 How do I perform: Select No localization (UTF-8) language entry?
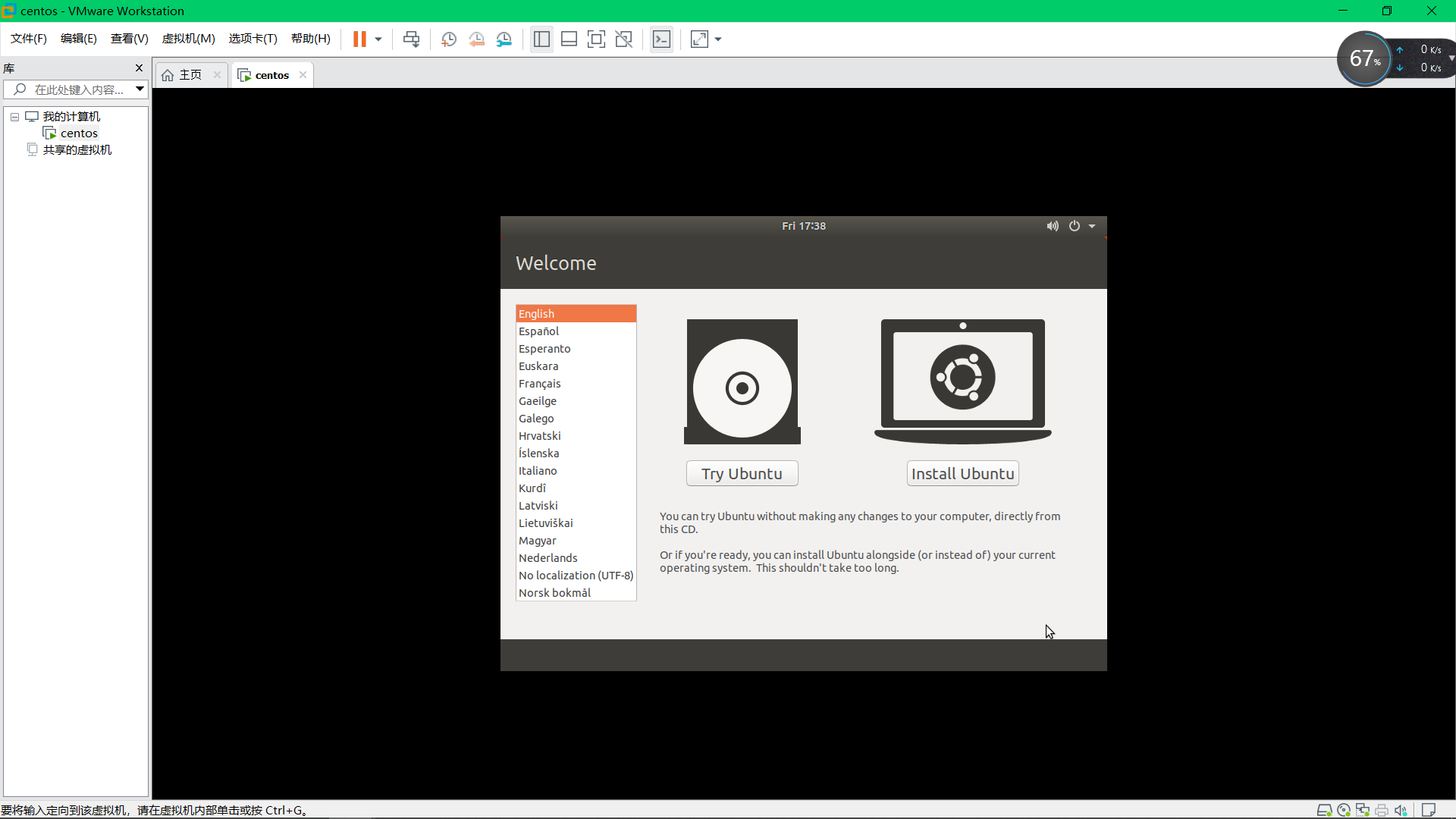pyautogui.click(x=576, y=576)
